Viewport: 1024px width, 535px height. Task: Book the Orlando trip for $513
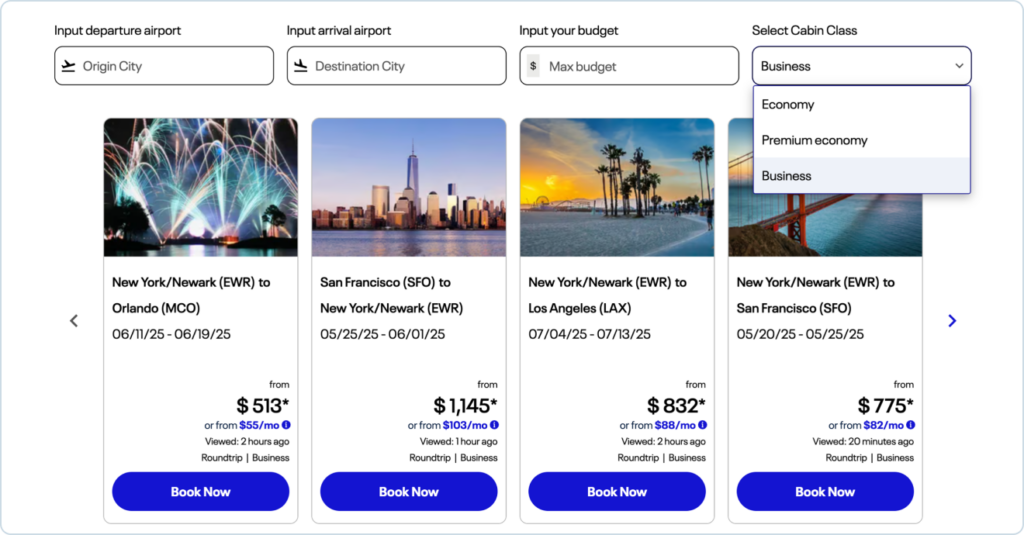point(200,491)
